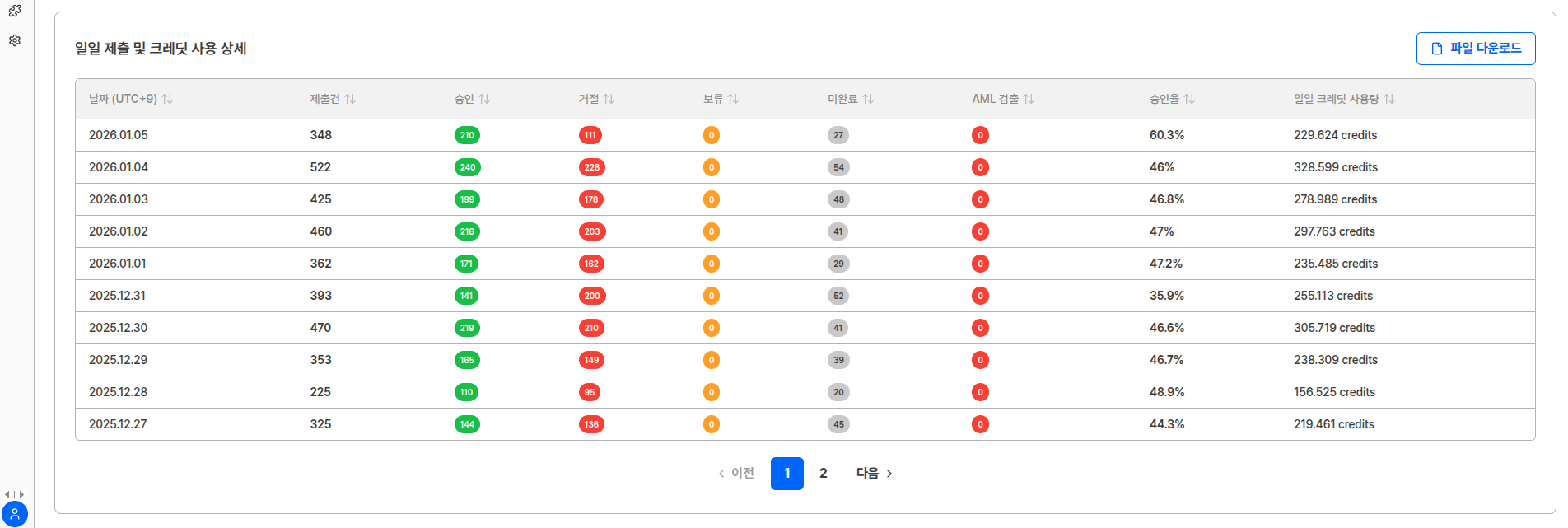Viewport: 1568px width, 528px height.
Task: Click the 승인율 sort arrows
Action: tap(1189, 99)
